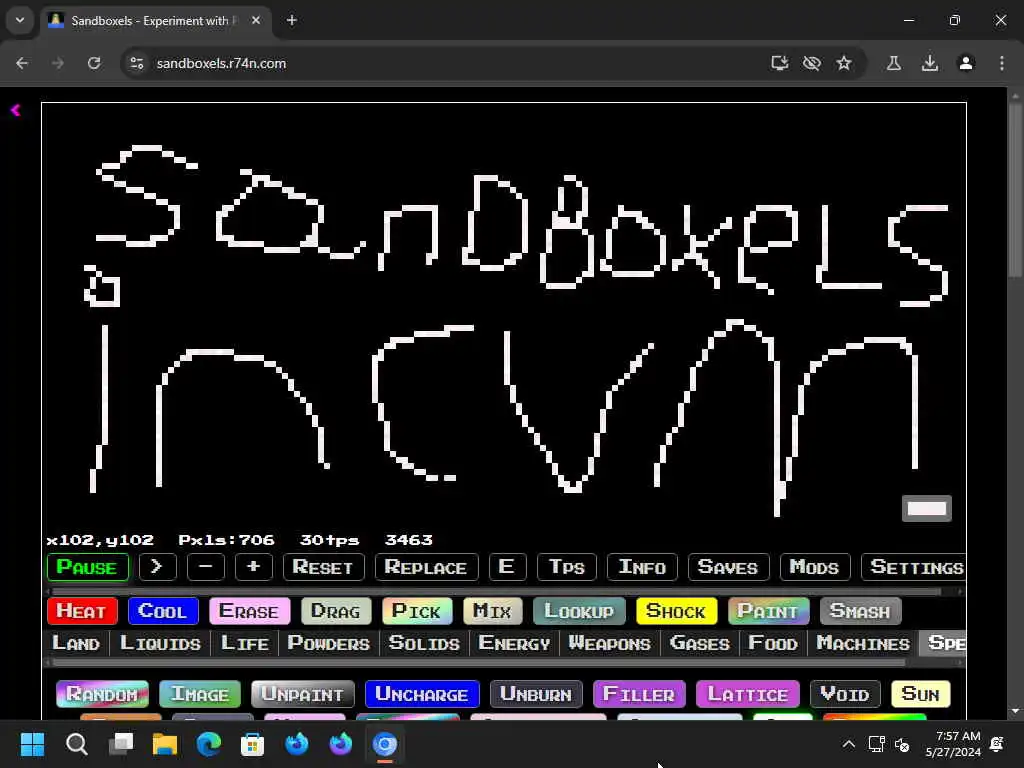The width and height of the screenshot is (1024, 768).
Task: Increase brush size with the plus button
Action: pyautogui.click(x=253, y=567)
